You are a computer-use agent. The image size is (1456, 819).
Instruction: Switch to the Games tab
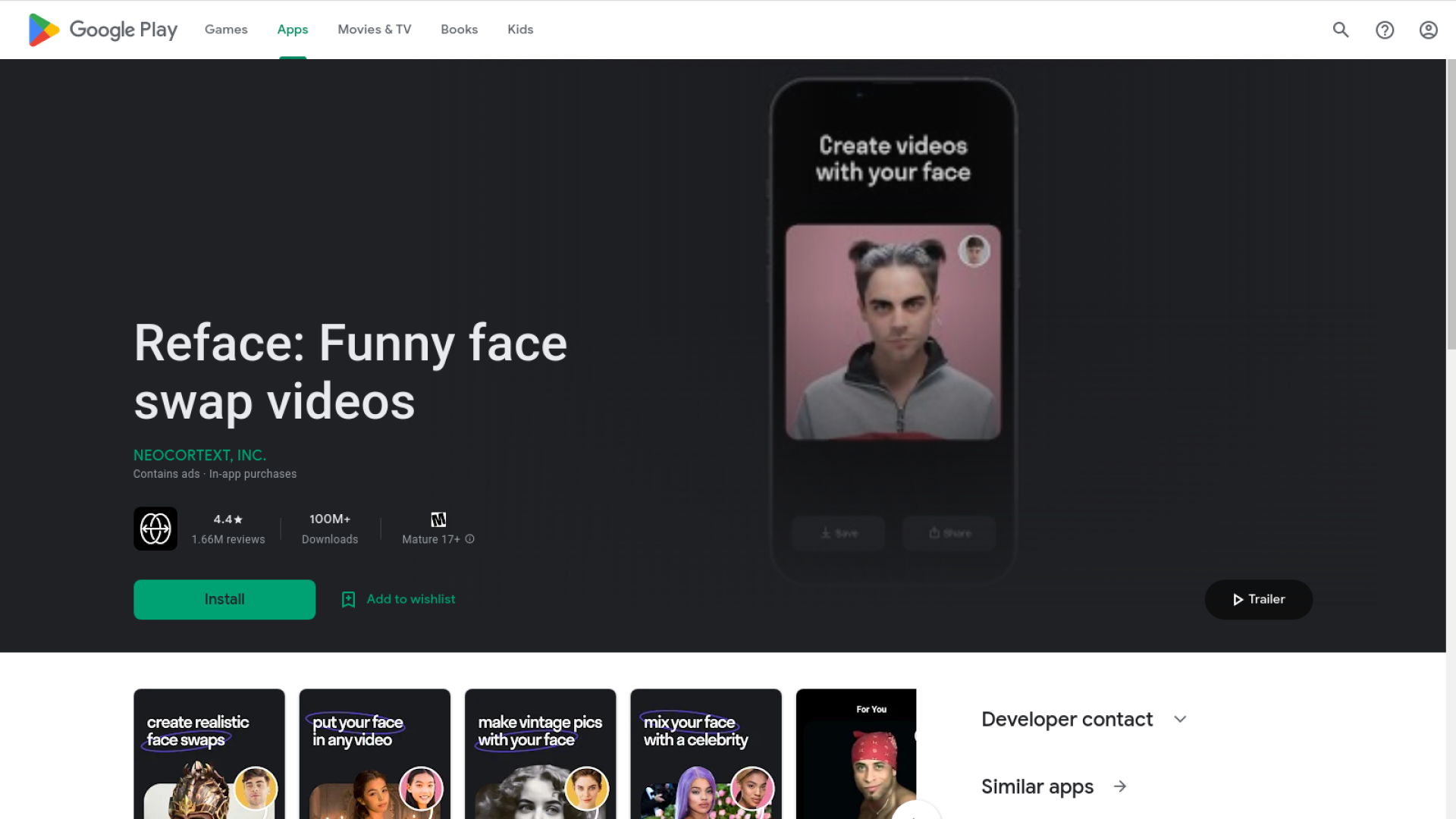[226, 30]
